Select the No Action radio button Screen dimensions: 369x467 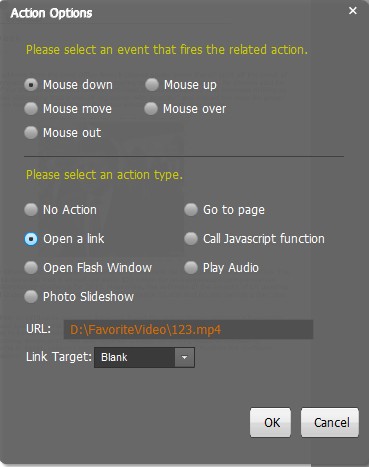[31, 210]
